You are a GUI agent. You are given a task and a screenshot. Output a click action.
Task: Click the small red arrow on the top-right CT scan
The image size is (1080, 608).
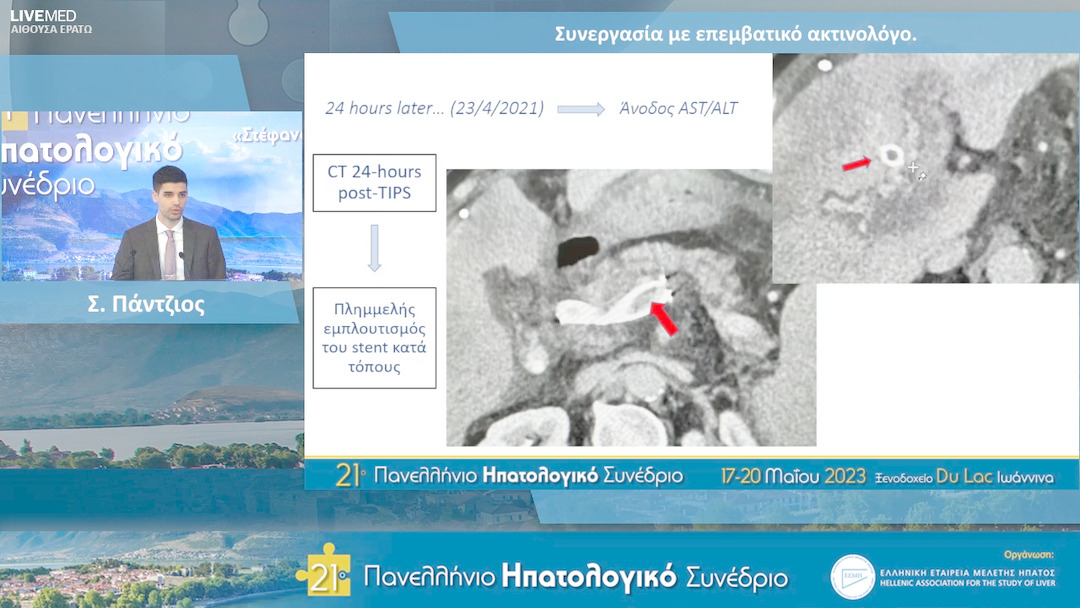pos(855,163)
